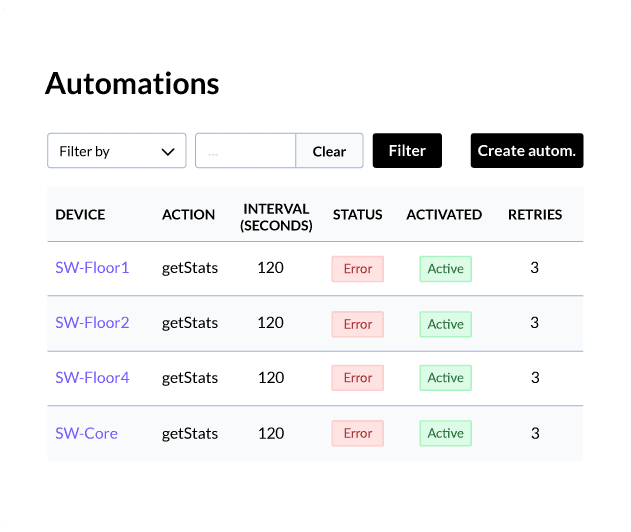Viewport: 631px width, 532px height.
Task: Click retries value 3 for SW-Floor1
Action: (534, 268)
